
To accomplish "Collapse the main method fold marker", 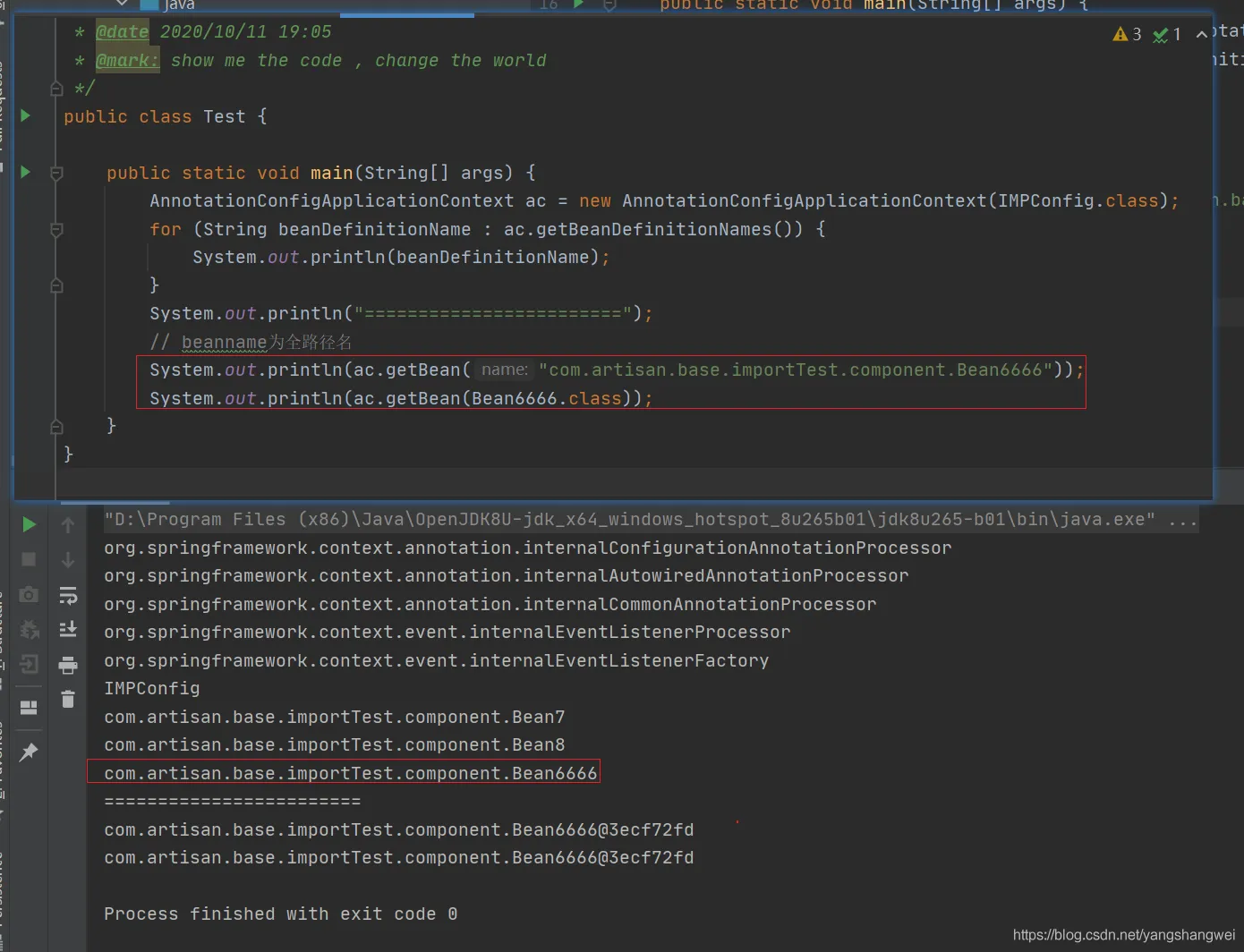I will coord(56,173).
